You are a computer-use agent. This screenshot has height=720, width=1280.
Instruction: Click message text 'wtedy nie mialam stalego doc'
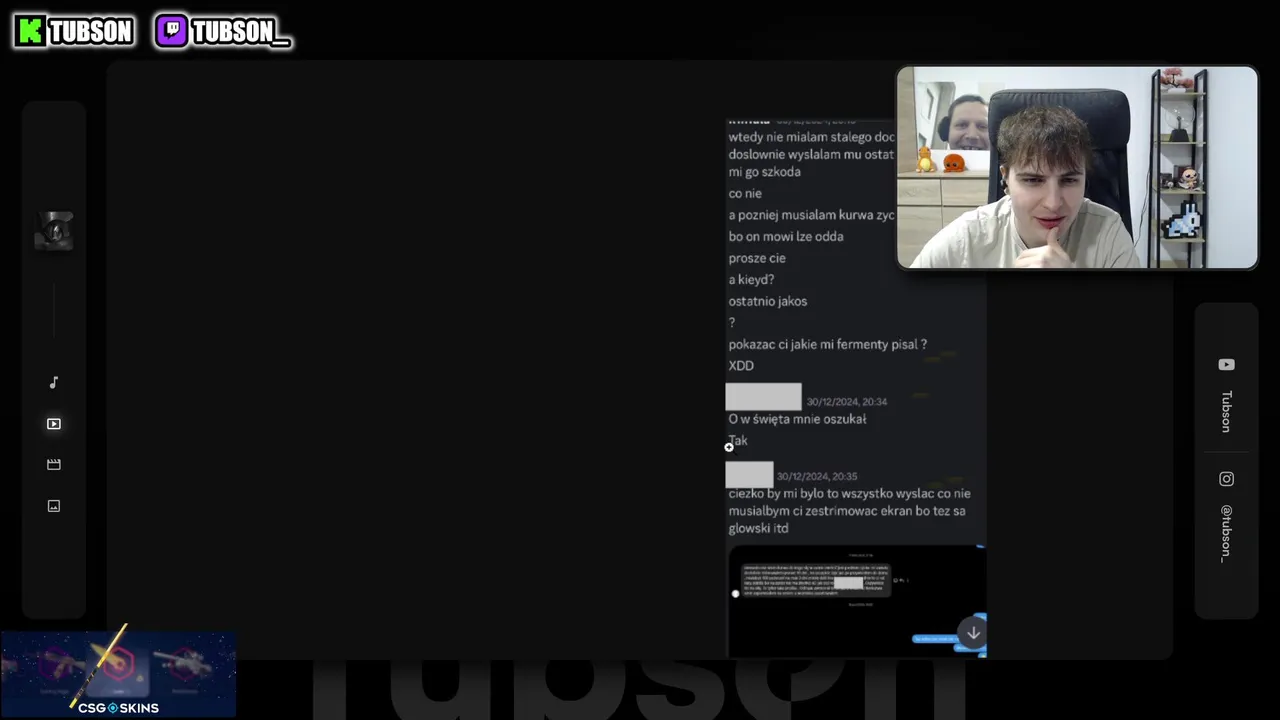point(812,137)
